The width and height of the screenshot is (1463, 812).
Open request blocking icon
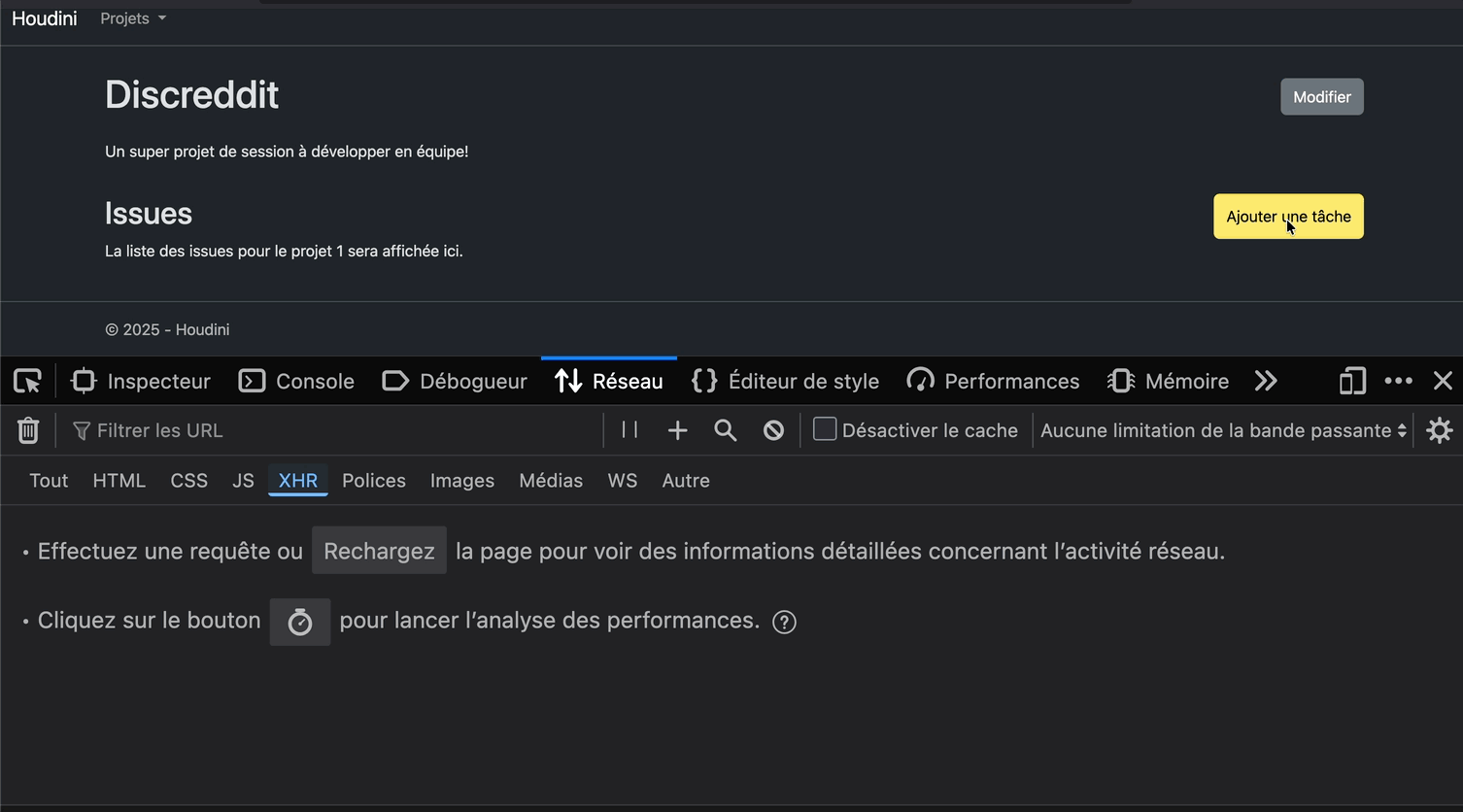coord(773,430)
